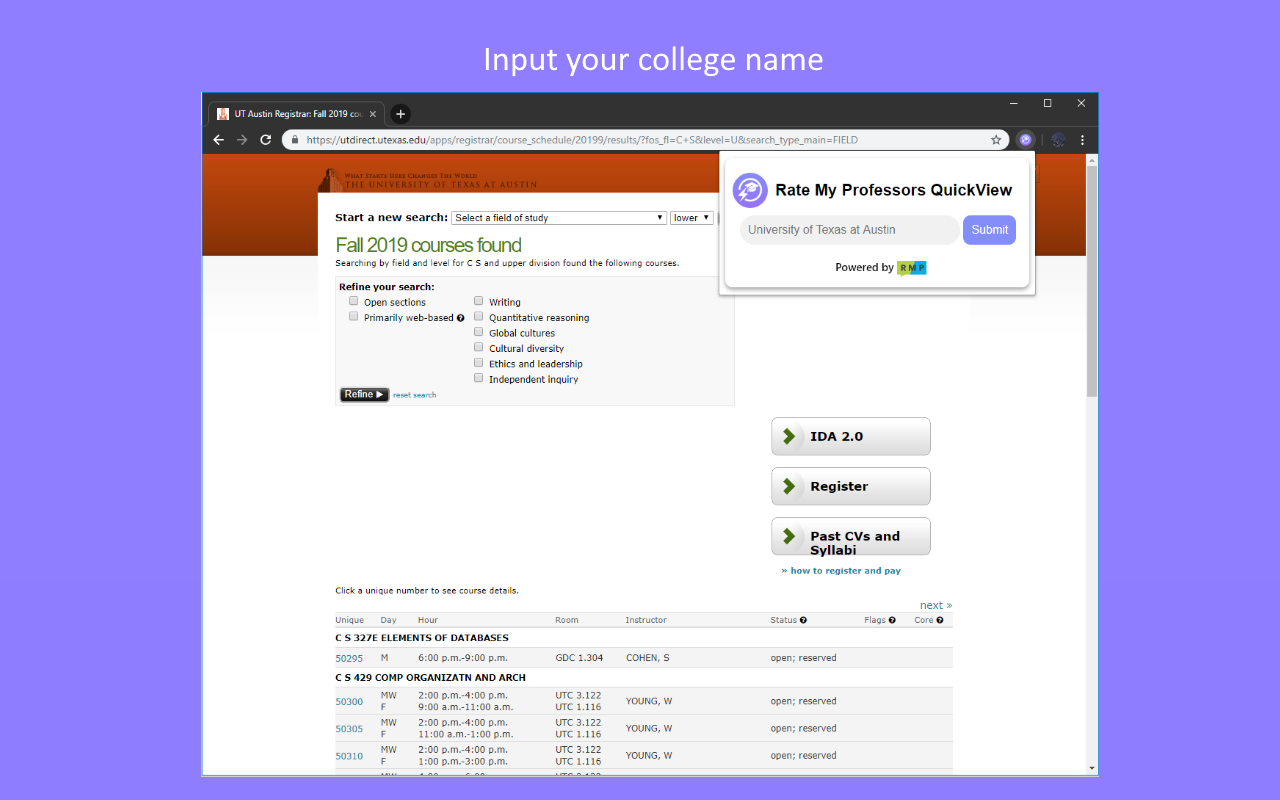Open a new tab with the plus button
The height and width of the screenshot is (800, 1280).
[x=400, y=114]
